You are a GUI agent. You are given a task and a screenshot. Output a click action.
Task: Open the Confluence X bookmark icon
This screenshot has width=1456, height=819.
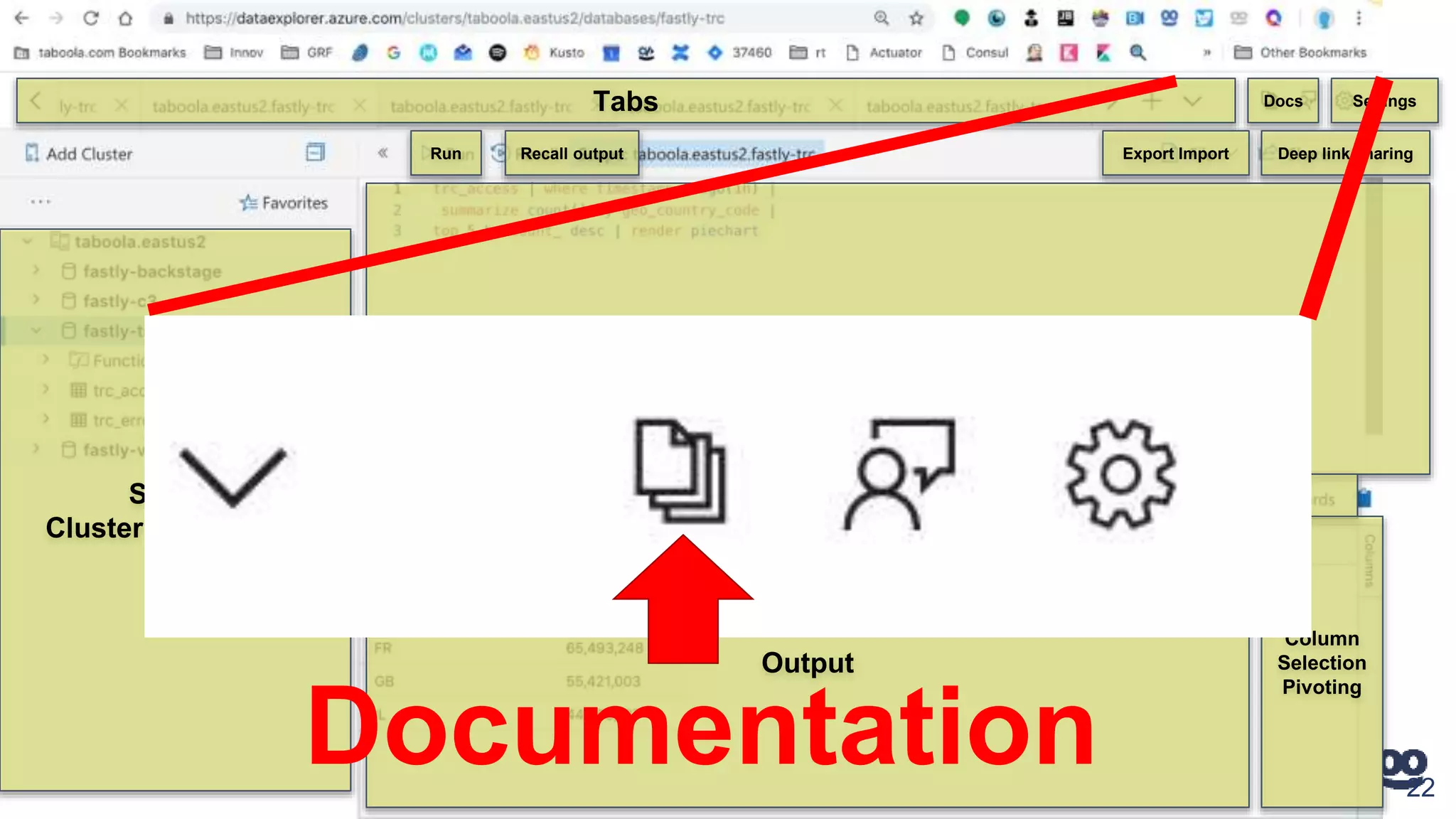click(x=680, y=53)
